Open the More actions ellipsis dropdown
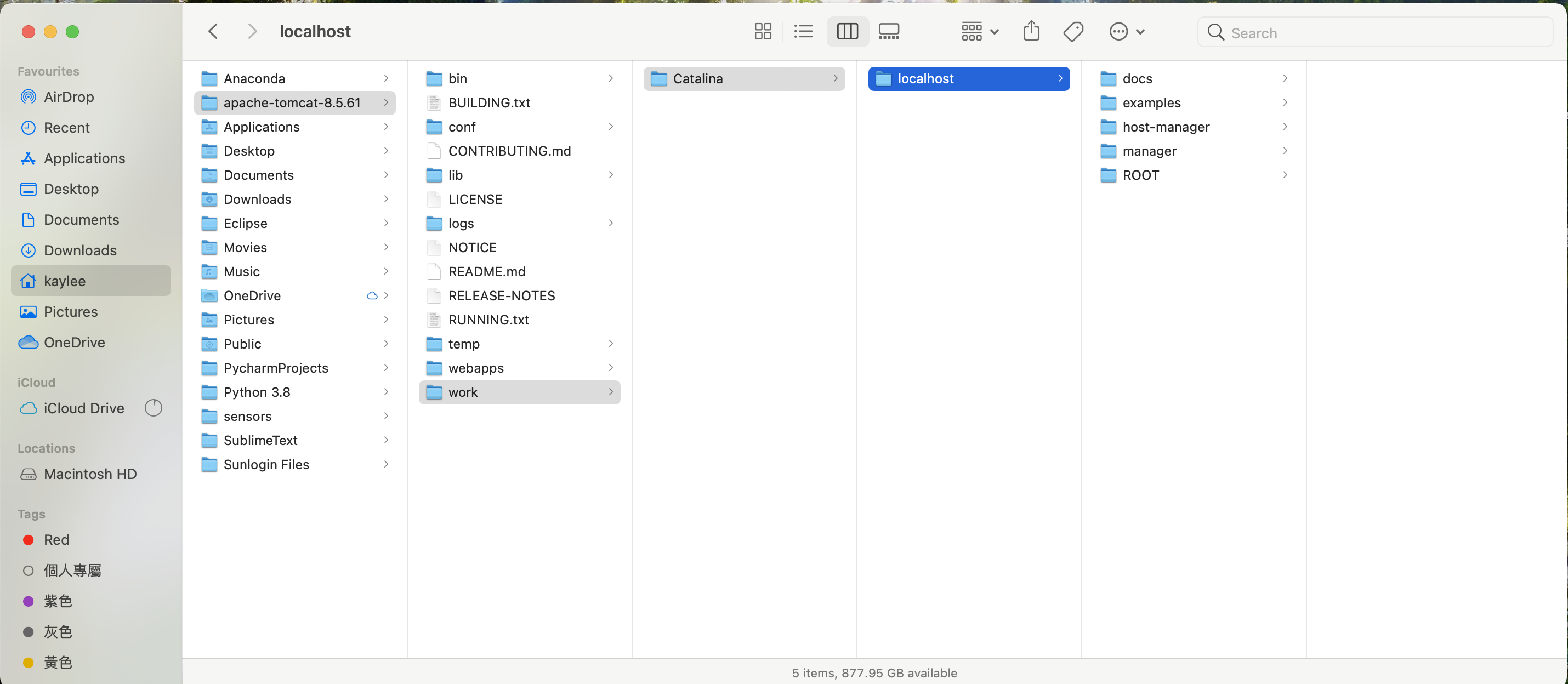Screen dimensions: 1568x684 coord(1127,32)
